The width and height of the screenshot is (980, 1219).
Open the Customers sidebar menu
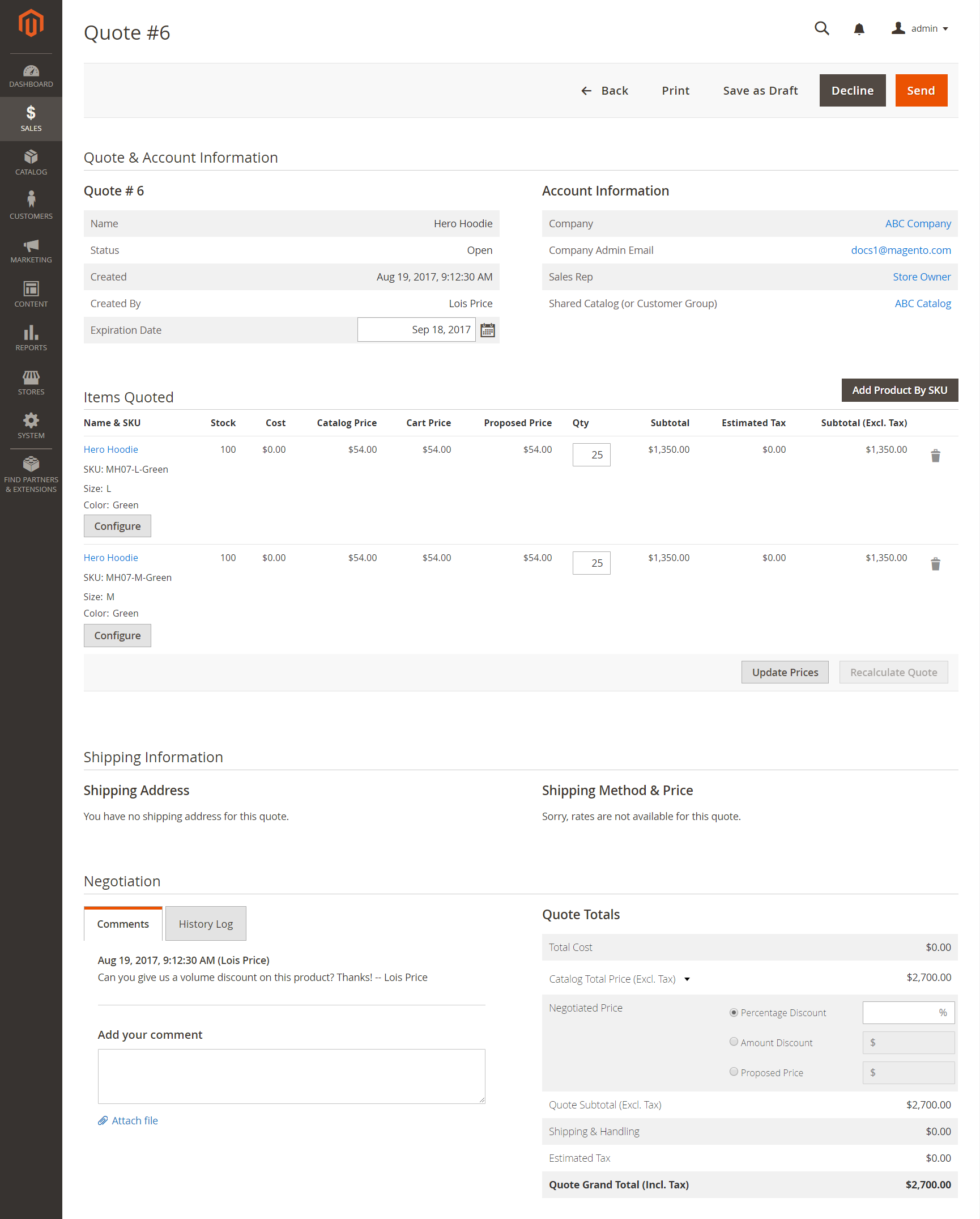tap(31, 206)
